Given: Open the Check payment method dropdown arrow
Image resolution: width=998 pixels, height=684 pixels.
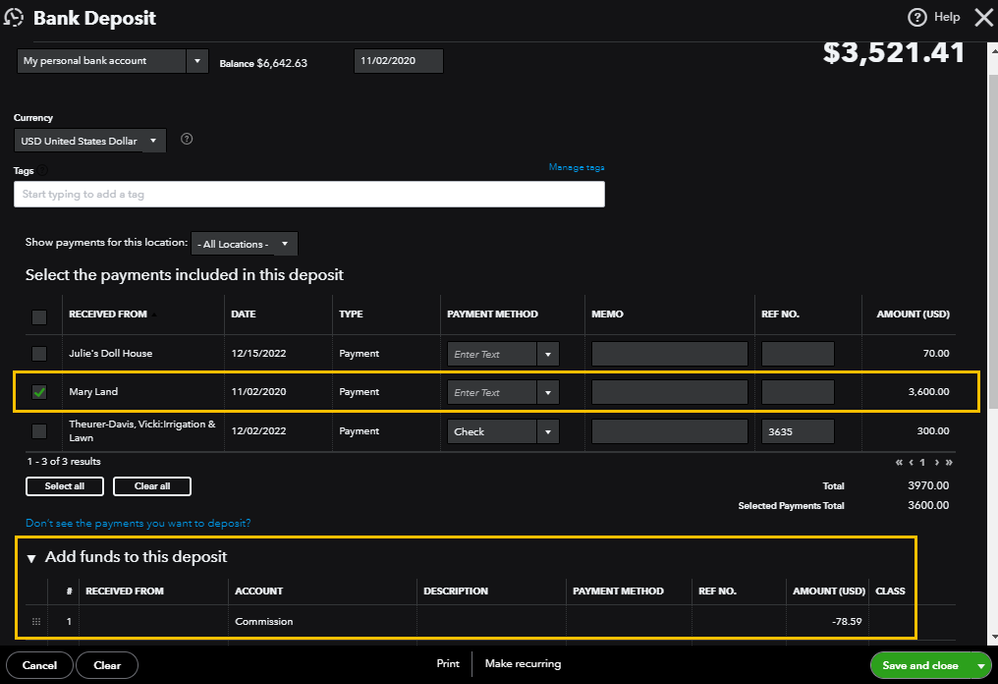Looking at the screenshot, I should [548, 431].
